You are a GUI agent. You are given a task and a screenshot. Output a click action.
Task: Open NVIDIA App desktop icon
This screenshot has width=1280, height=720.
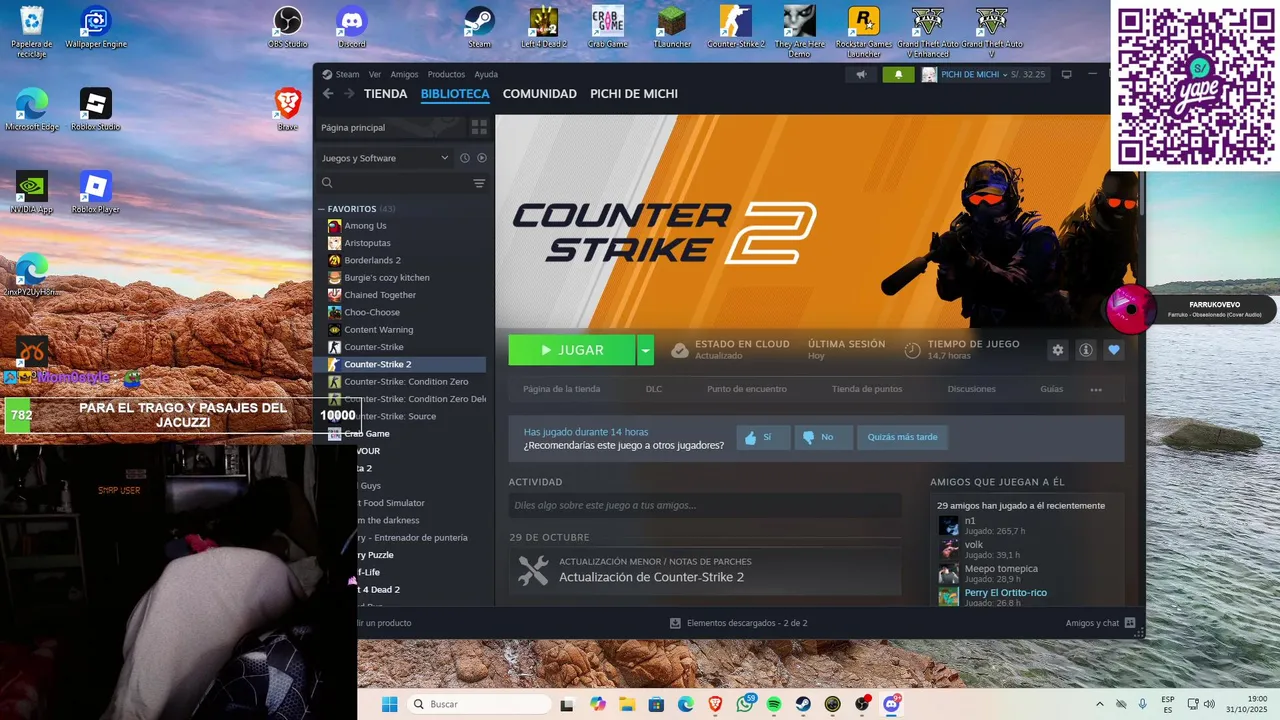pyautogui.click(x=32, y=192)
